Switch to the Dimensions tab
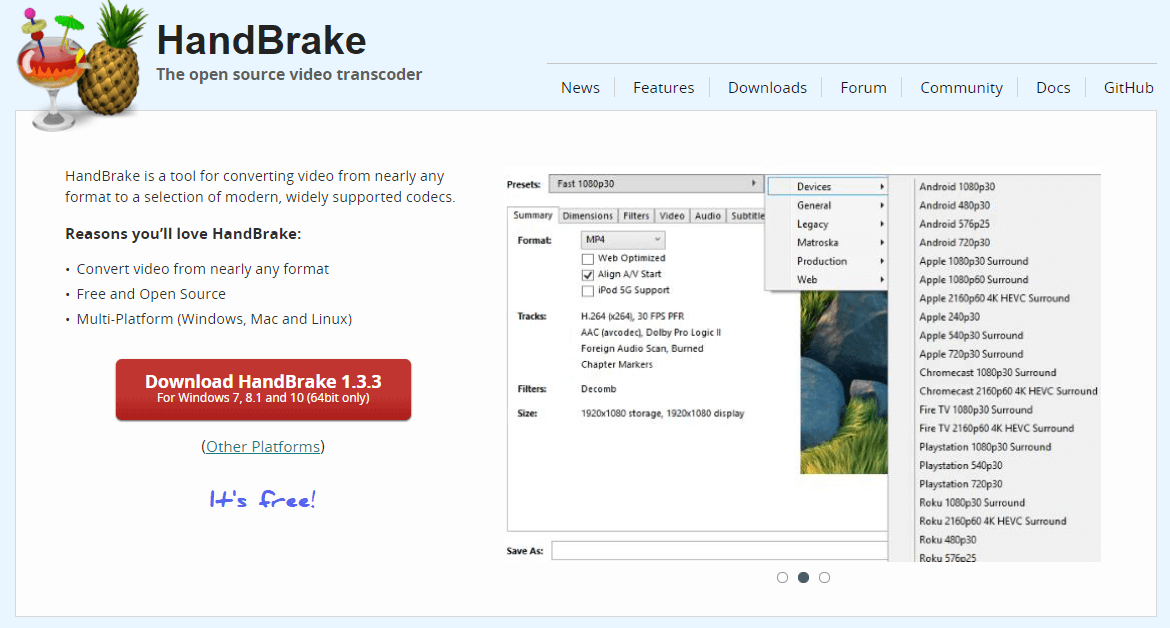Image resolution: width=1170 pixels, height=628 pixels. (x=587, y=216)
